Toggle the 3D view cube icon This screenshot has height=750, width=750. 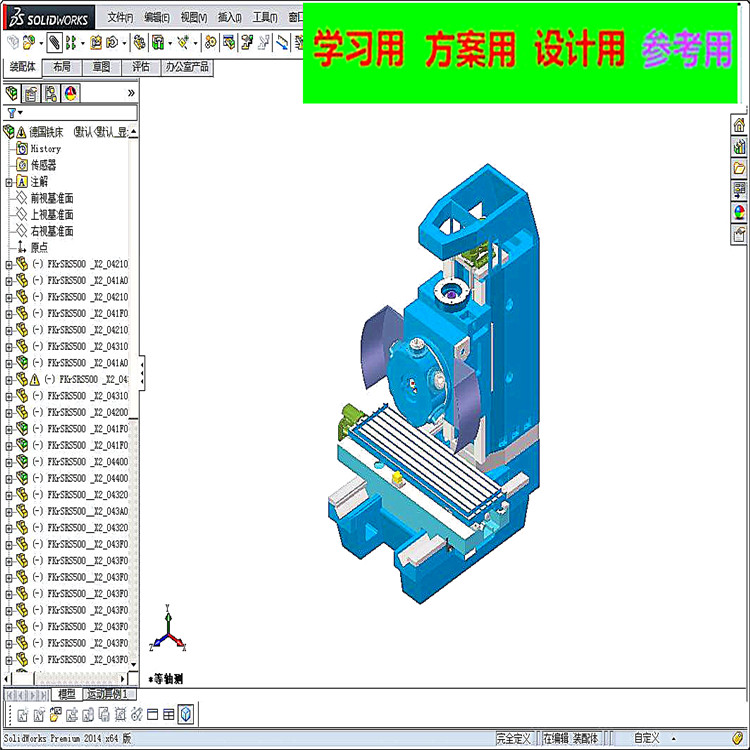pos(186,715)
